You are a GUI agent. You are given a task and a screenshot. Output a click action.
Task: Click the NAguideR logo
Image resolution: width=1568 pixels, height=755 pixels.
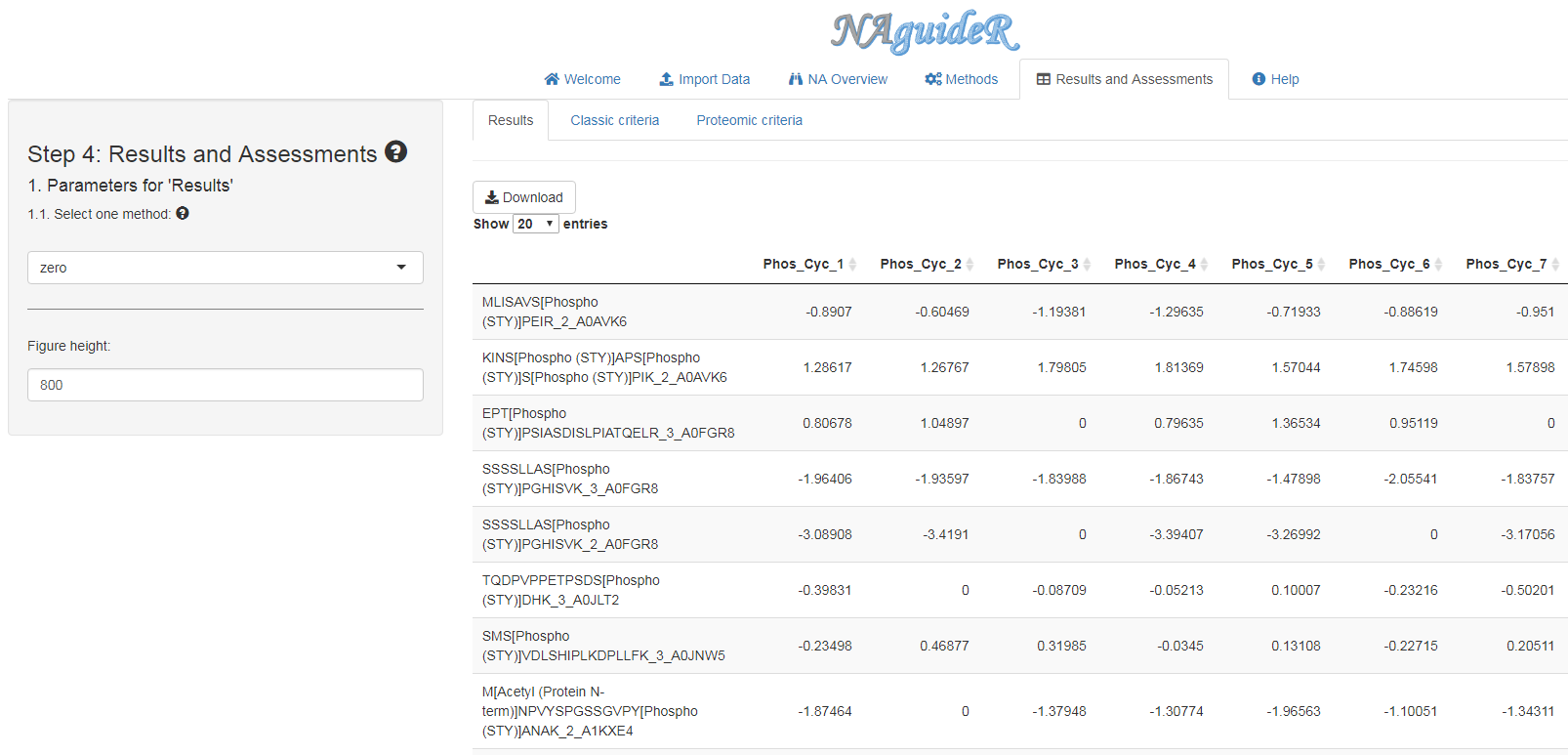pos(925,31)
